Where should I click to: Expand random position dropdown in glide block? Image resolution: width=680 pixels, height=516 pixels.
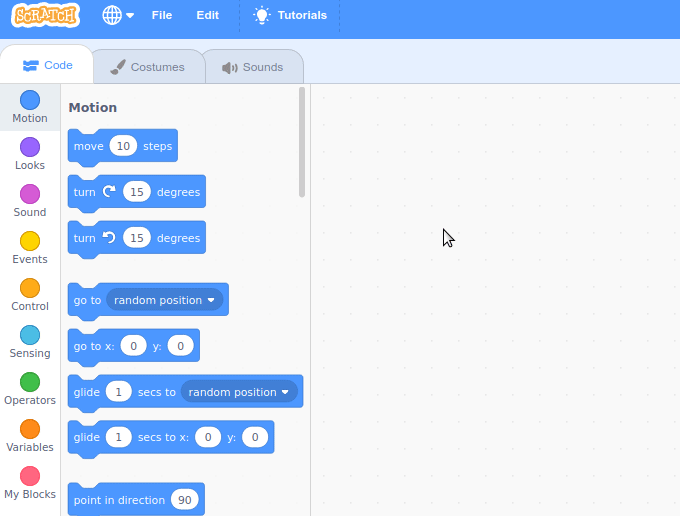coord(239,392)
